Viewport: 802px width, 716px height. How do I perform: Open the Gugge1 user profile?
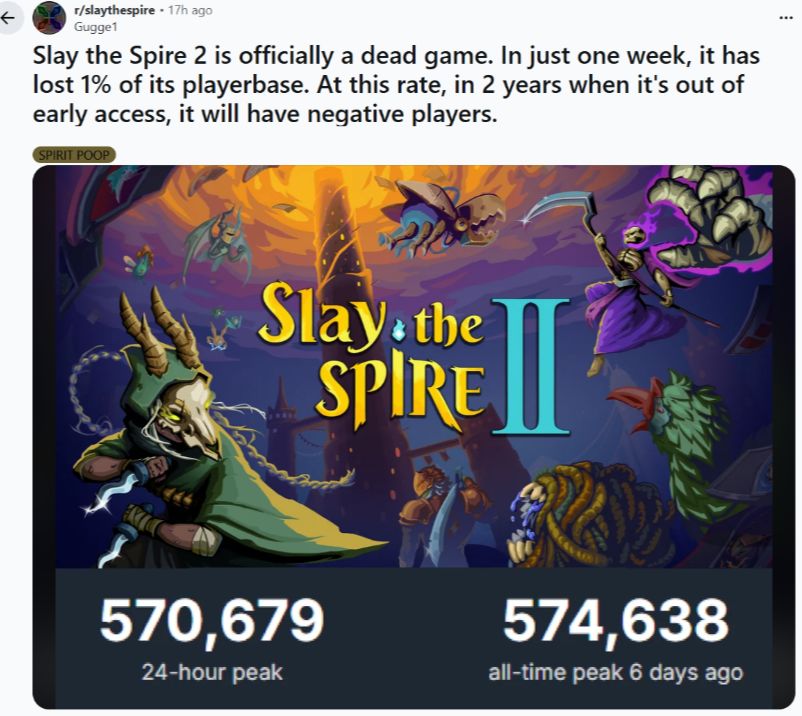coord(91,26)
